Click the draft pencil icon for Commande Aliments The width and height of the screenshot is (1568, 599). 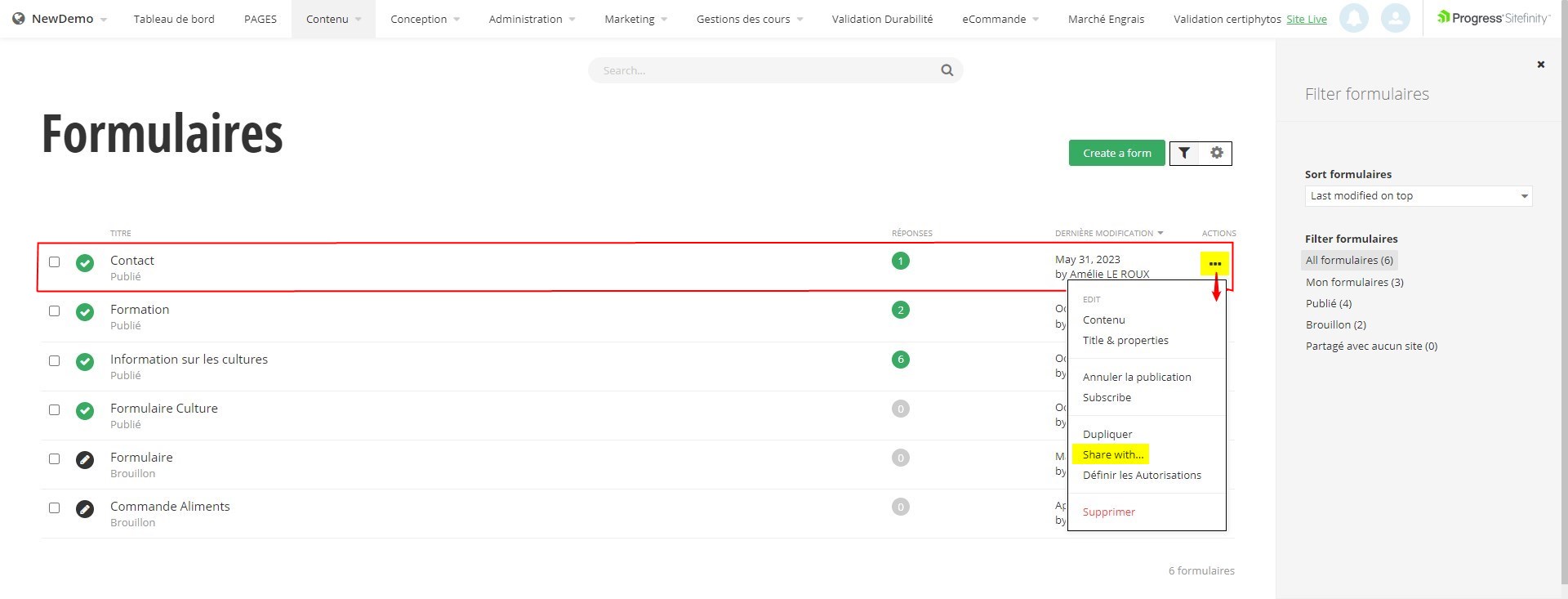[85, 508]
